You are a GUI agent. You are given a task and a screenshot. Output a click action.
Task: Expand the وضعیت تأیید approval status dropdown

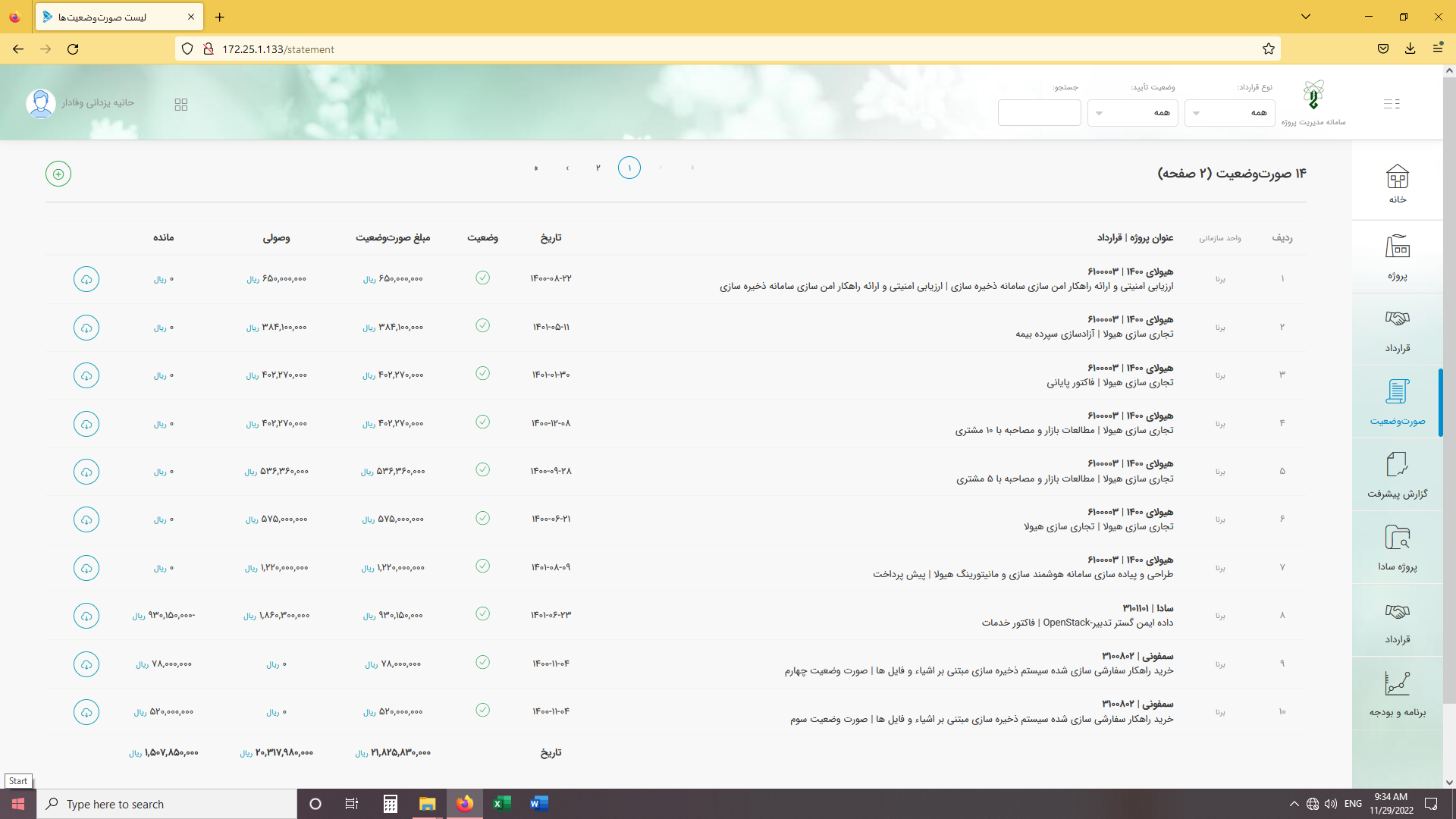[x=1132, y=113]
